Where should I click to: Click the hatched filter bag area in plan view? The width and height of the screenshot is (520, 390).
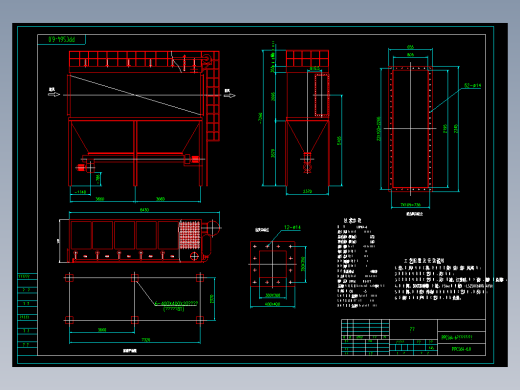[189, 235]
